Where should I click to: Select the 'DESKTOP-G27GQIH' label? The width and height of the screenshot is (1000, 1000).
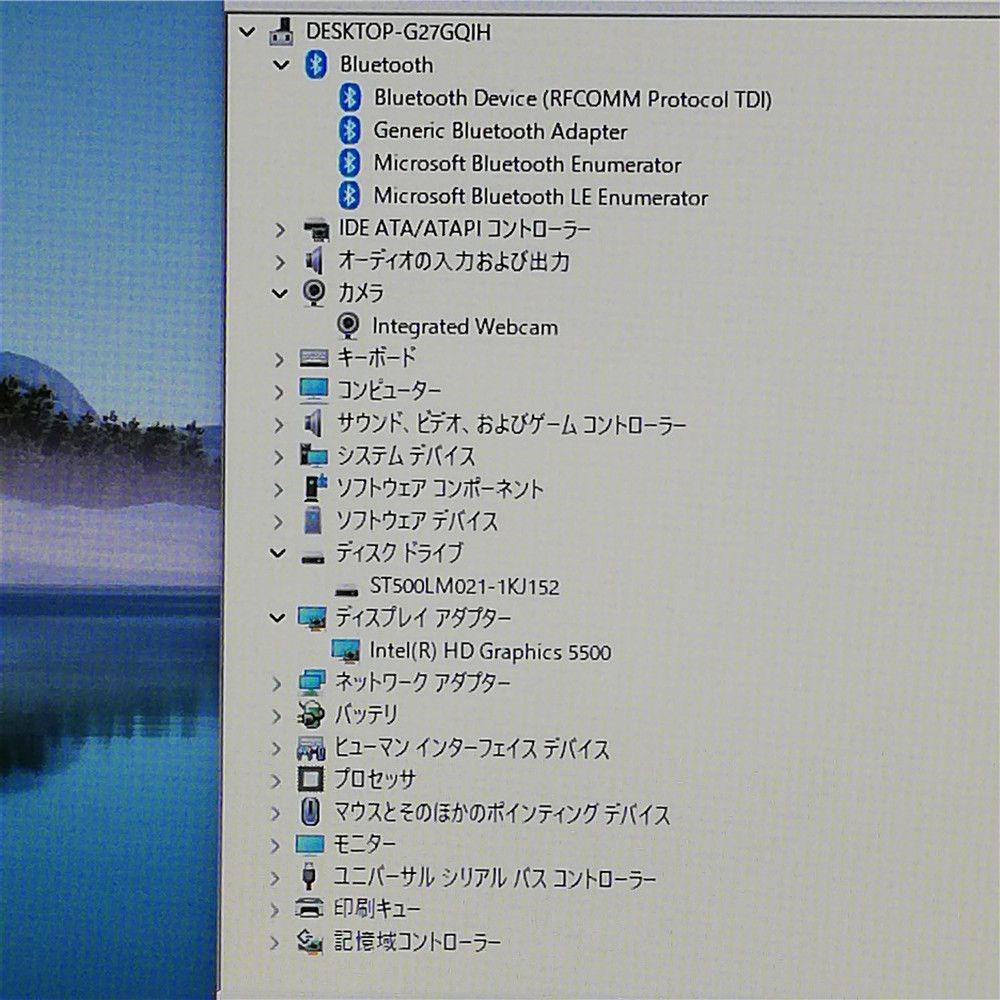tap(399, 31)
